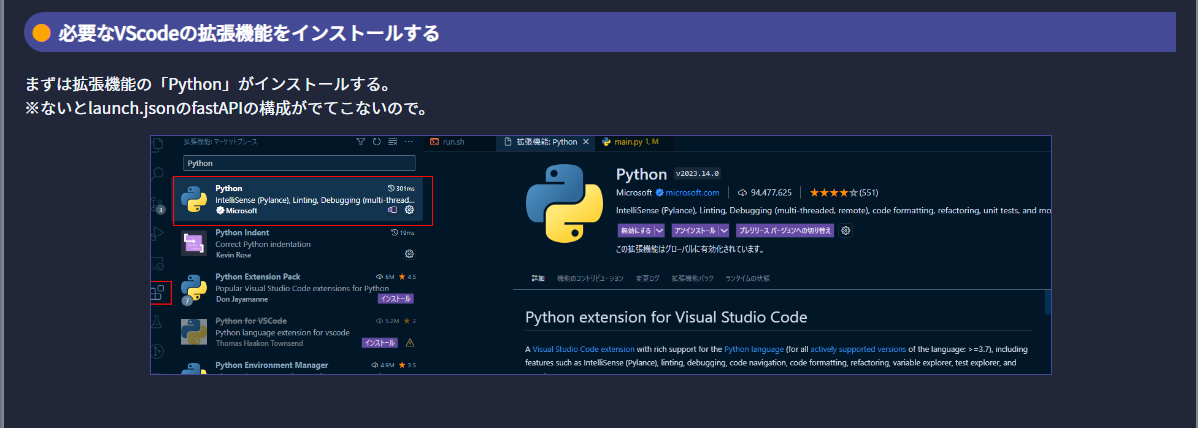Viewport: 1198px width, 428px height.
Task: Open ランタイムの状態 tab
Action: [748, 278]
